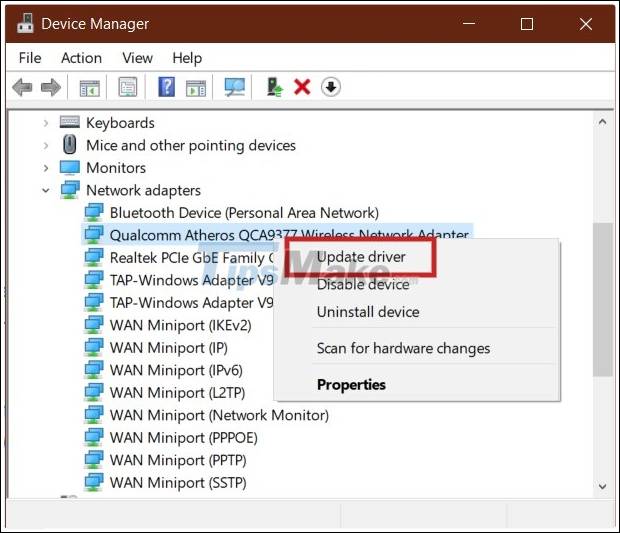The width and height of the screenshot is (620, 533).
Task: Choose Update driver from context menu
Action: 361,257
